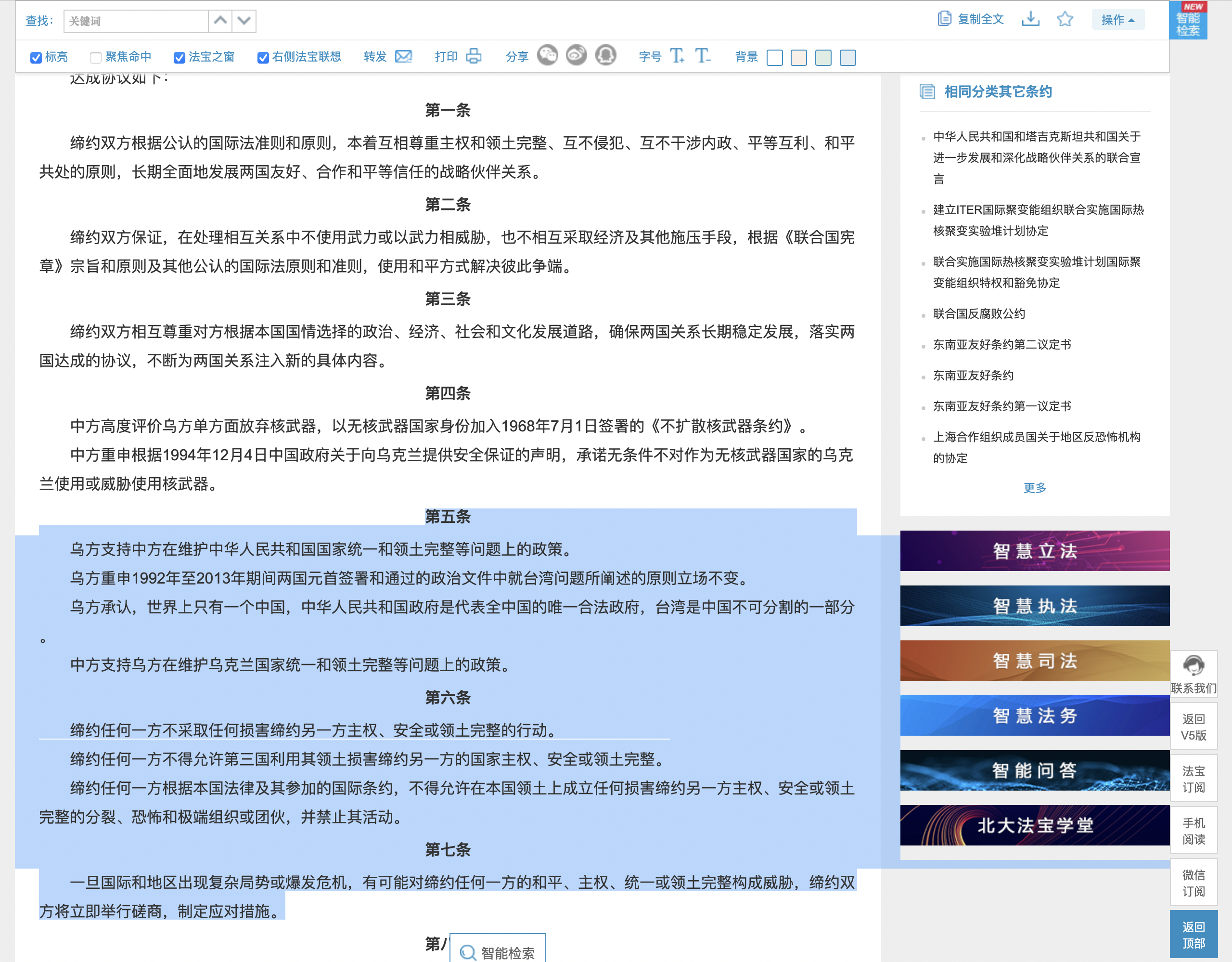Screen dimensions: 1232x962
Task: Open 东南亚友好条约第一议定书 link
Action: [x=1002, y=406]
